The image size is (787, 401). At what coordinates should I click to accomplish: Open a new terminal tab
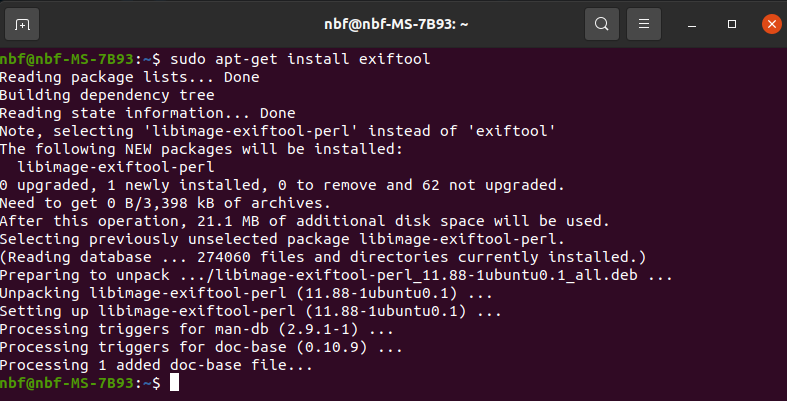[x=22, y=24]
